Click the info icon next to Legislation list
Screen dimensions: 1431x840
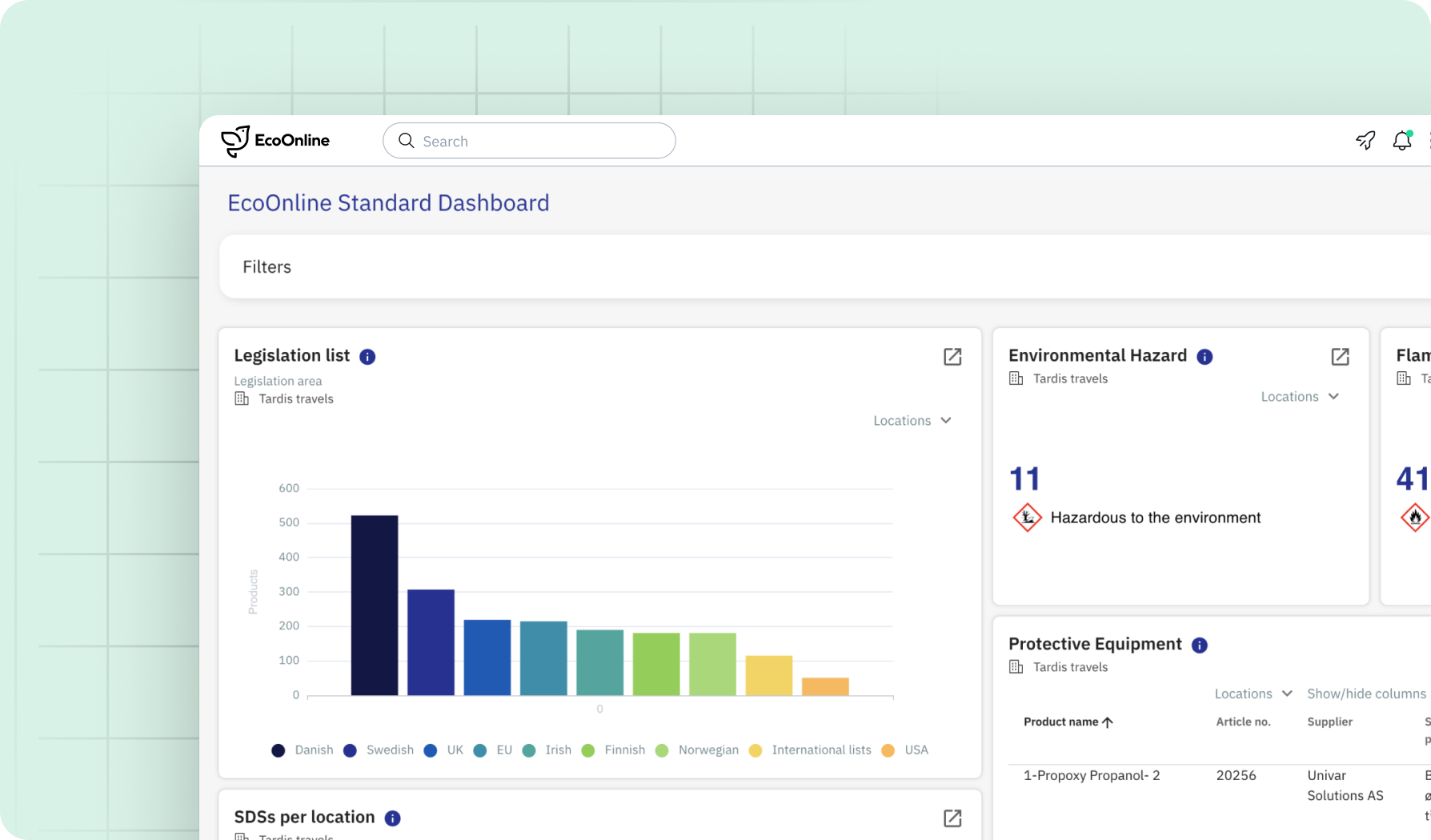pyautogui.click(x=367, y=357)
